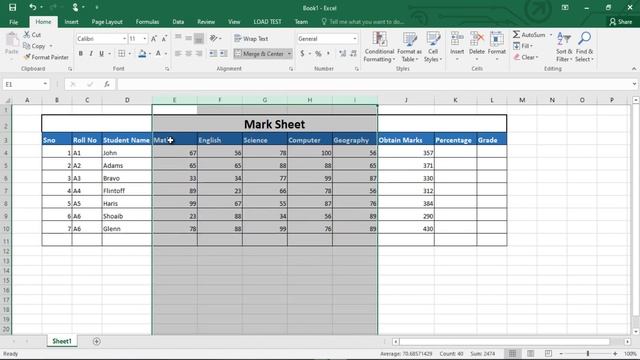Open Cell Styles gallery
This screenshot has height=360, width=640.
[433, 47]
